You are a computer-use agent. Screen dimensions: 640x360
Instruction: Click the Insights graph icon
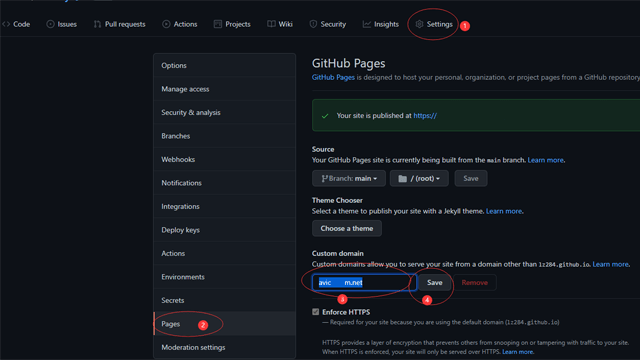pyautogui.click(x=367, y=24)
